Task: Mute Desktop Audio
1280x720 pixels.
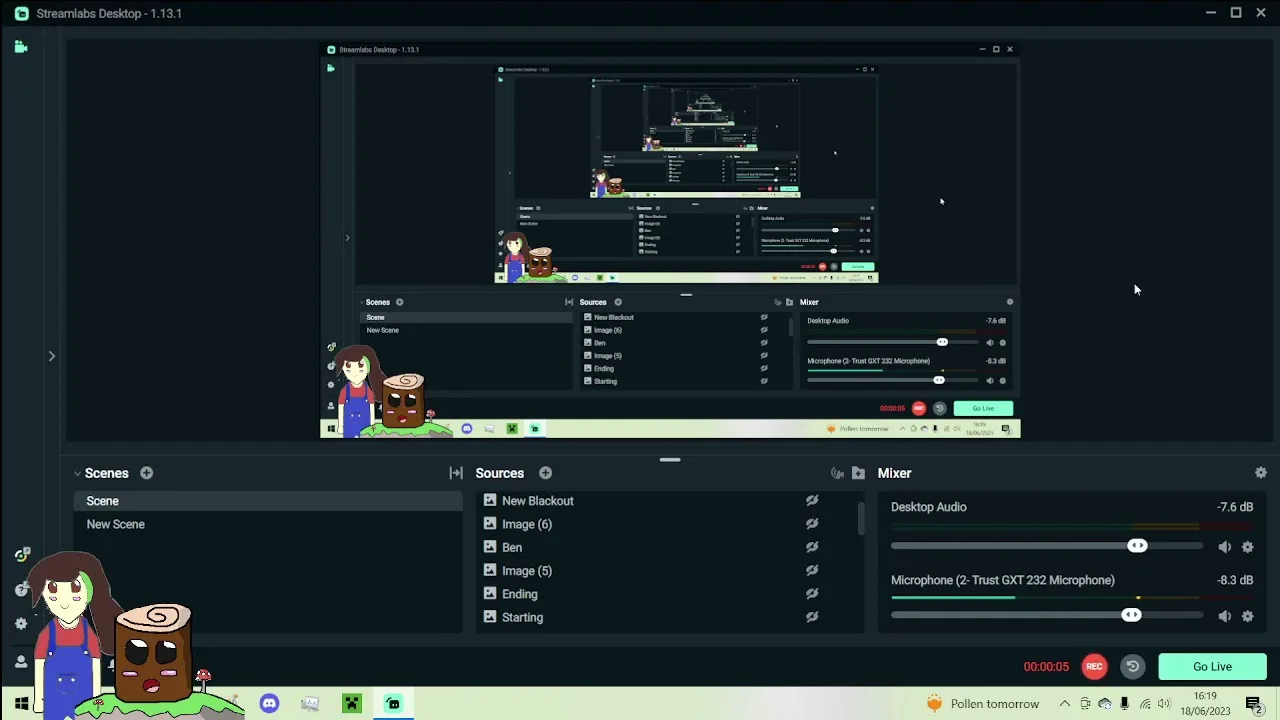Action: point(1225,547)
